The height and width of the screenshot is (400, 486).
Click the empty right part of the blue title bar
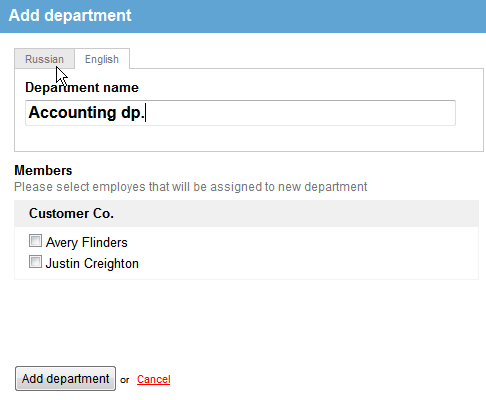(x=308, y=16)
